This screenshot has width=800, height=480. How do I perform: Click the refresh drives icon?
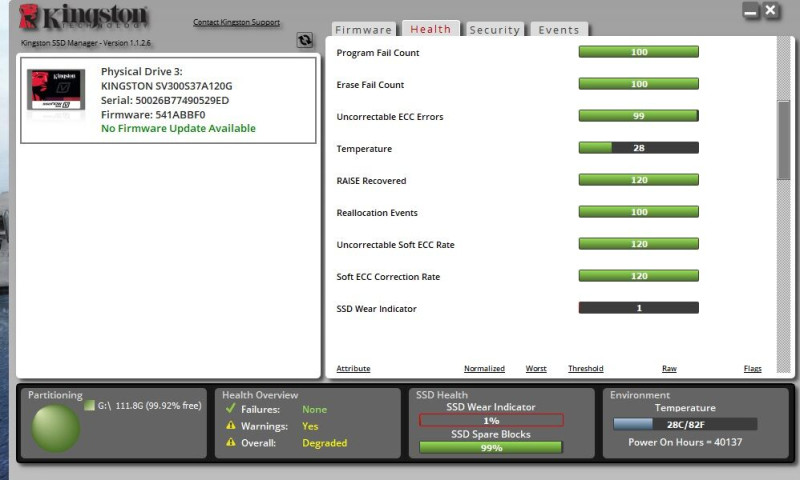click(x=305, y=40)
